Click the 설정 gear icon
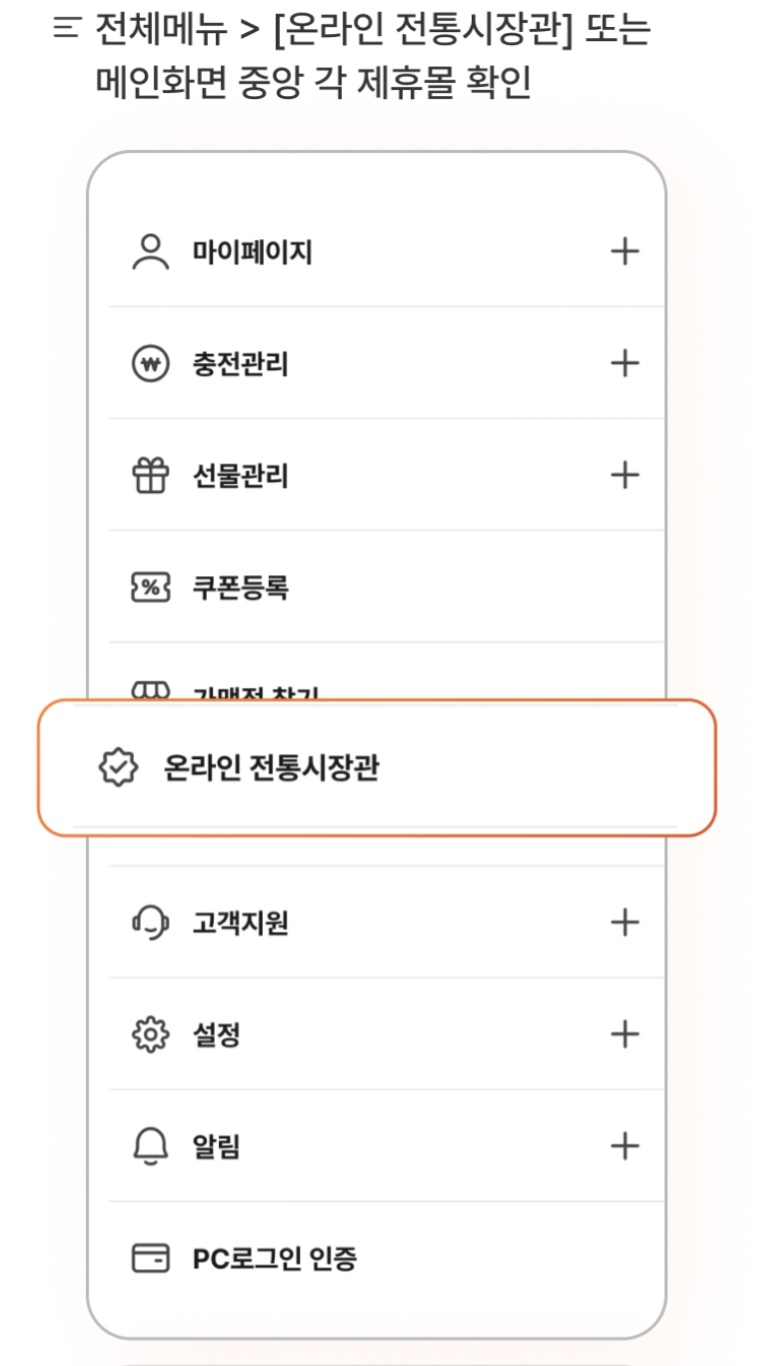The height and width of the screenshot is (1366, 759). tap(148, 1036)
